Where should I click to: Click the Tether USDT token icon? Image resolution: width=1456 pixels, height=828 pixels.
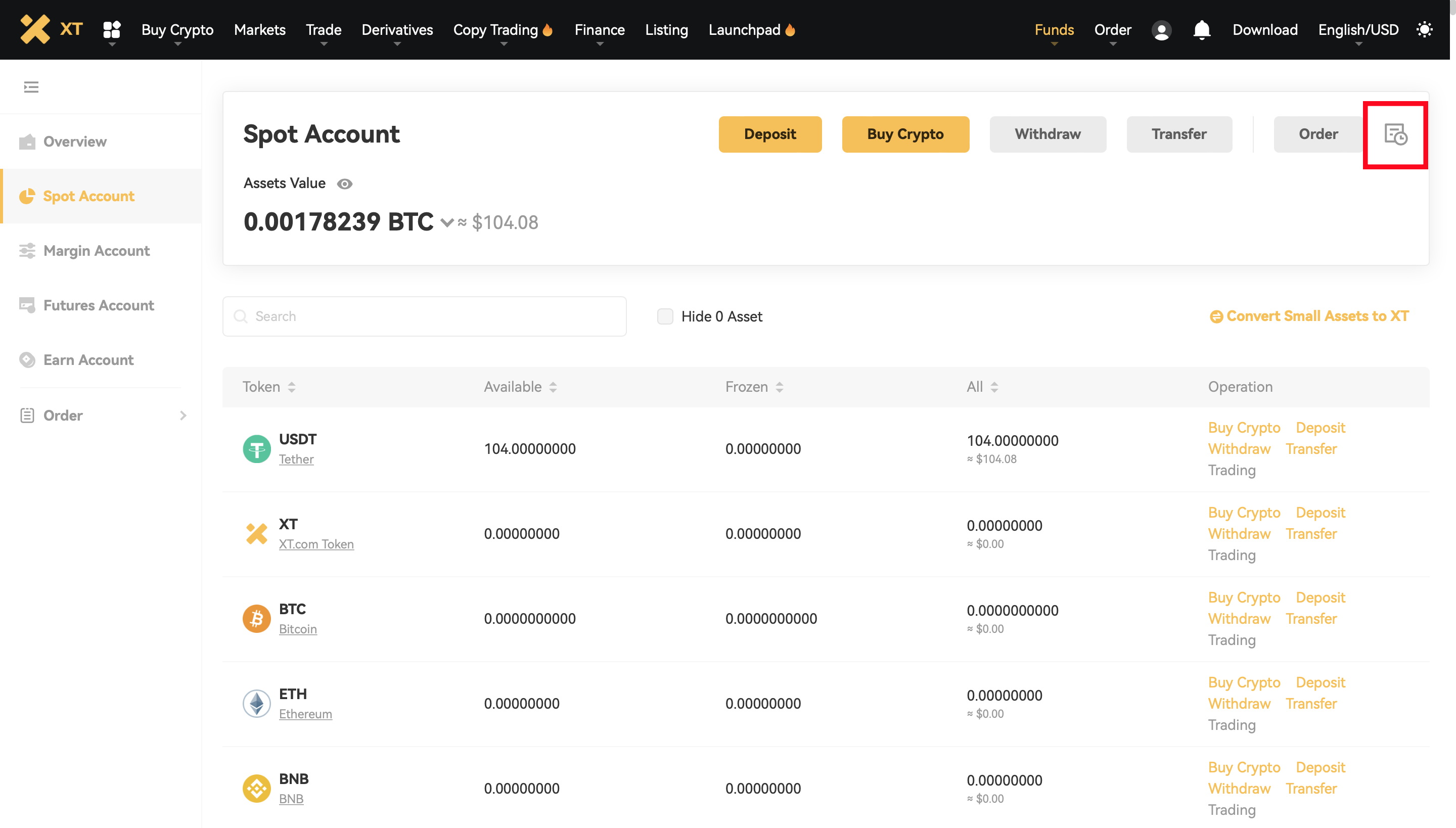[256, 449]
